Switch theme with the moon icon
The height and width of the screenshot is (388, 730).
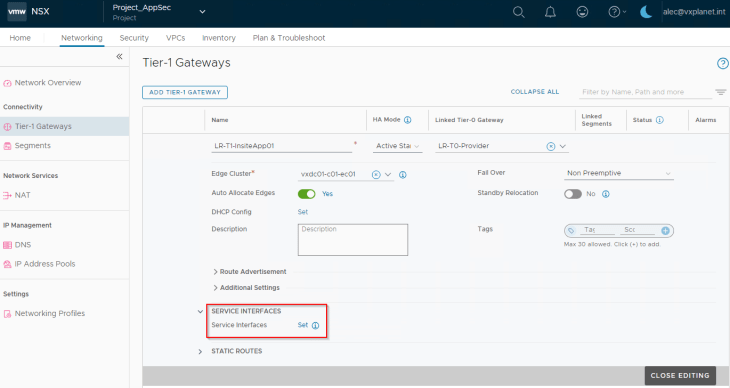646,12
